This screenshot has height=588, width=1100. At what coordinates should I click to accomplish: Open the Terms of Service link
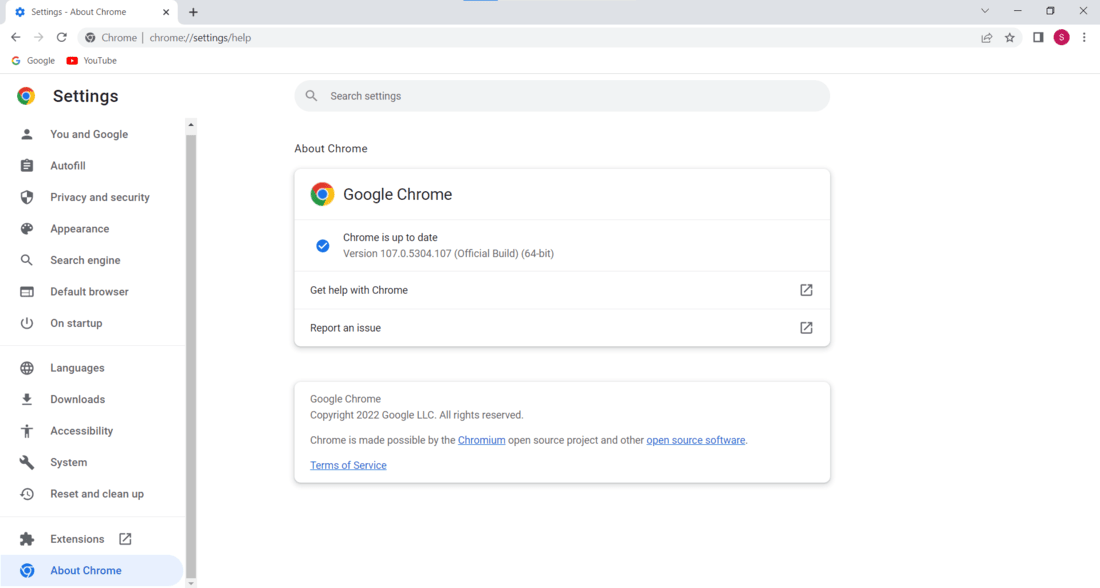pyautogui.click(x=348, y=465)
